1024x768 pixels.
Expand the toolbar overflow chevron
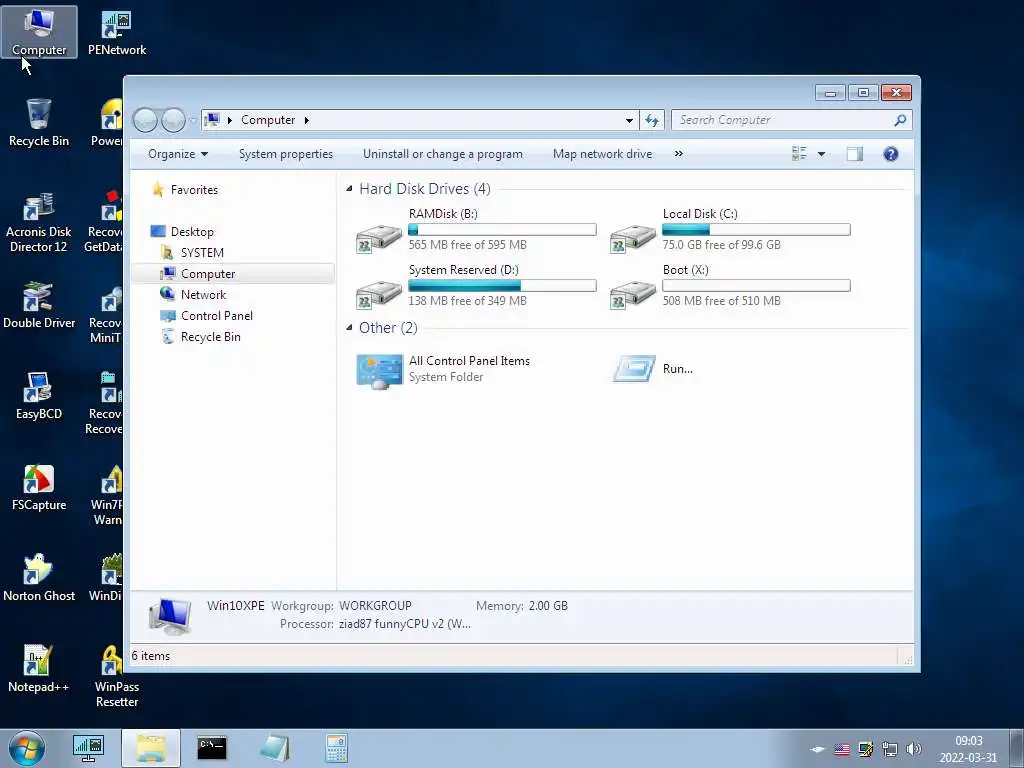point(679,154)
